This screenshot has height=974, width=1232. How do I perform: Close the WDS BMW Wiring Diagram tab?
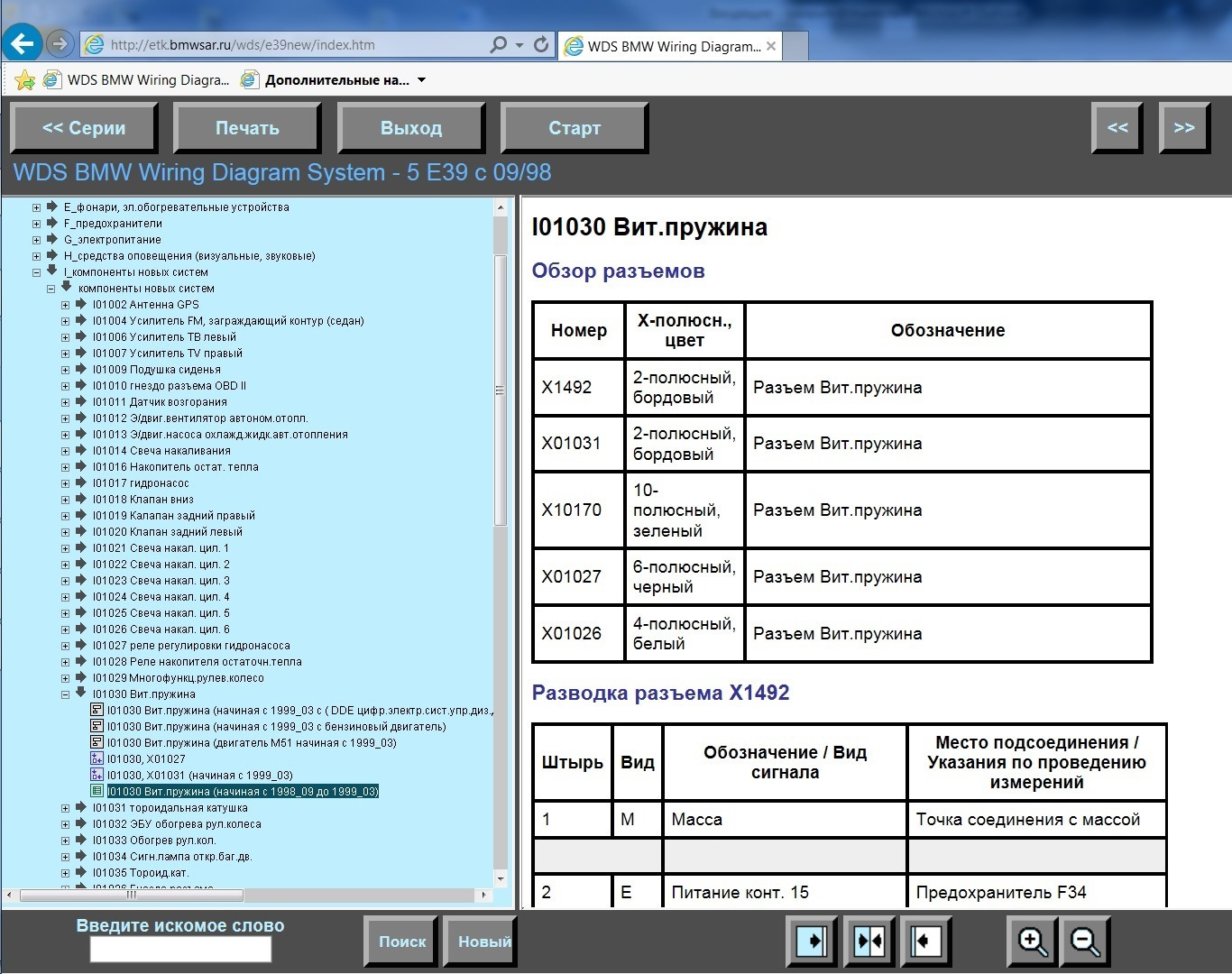point(771,46)
